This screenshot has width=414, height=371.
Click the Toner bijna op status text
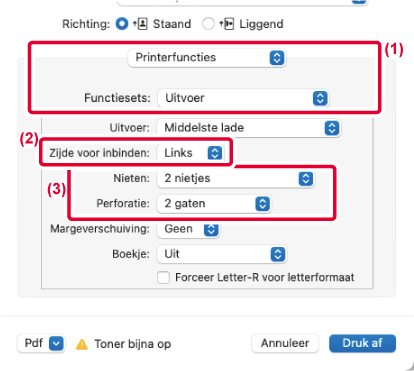pos(133,344)
